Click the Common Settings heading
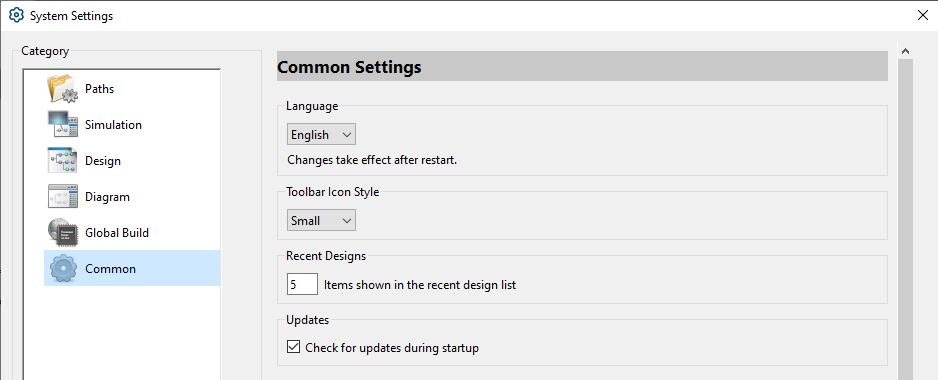Image resolution: width=938 pixels, height=380 pixels. pyautogui.click(x=349, y=66)
